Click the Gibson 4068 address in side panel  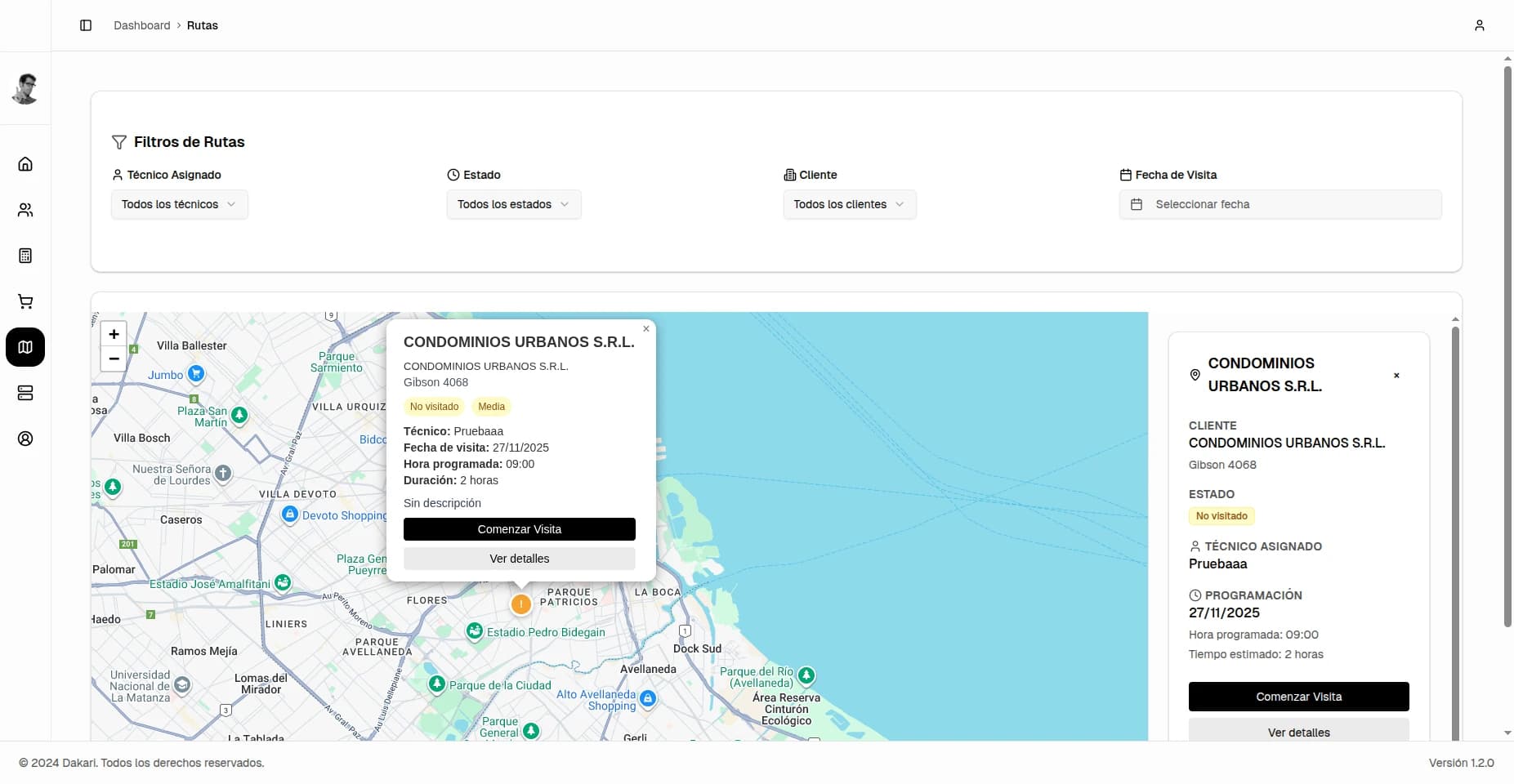[1222, 465]
